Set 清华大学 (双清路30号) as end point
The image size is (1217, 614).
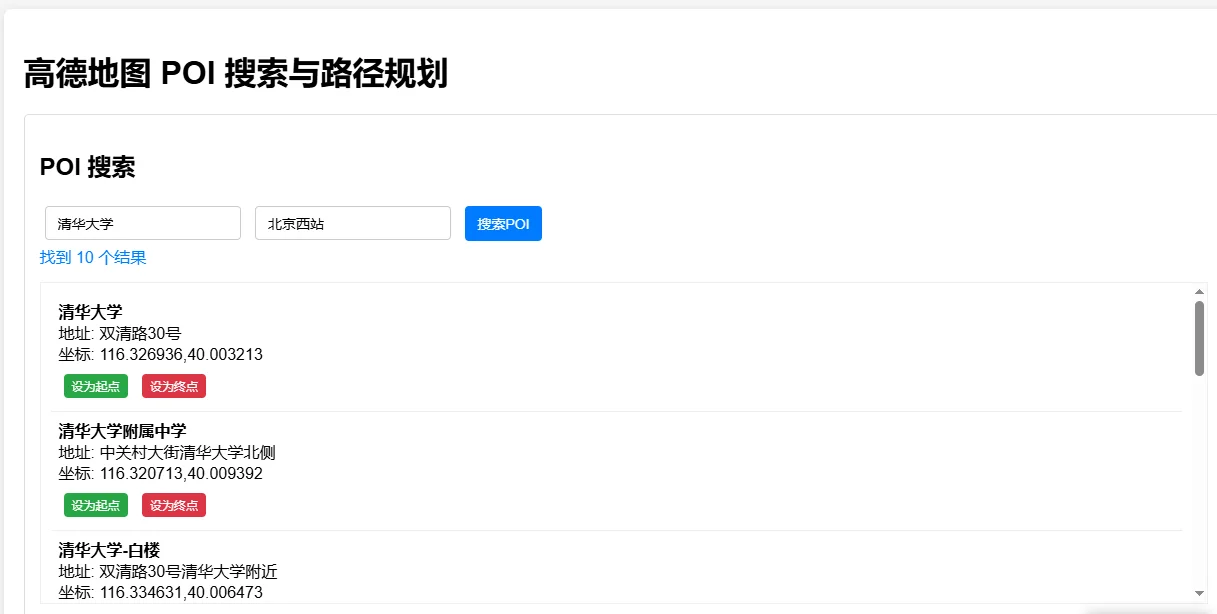(x=174, y=386)
